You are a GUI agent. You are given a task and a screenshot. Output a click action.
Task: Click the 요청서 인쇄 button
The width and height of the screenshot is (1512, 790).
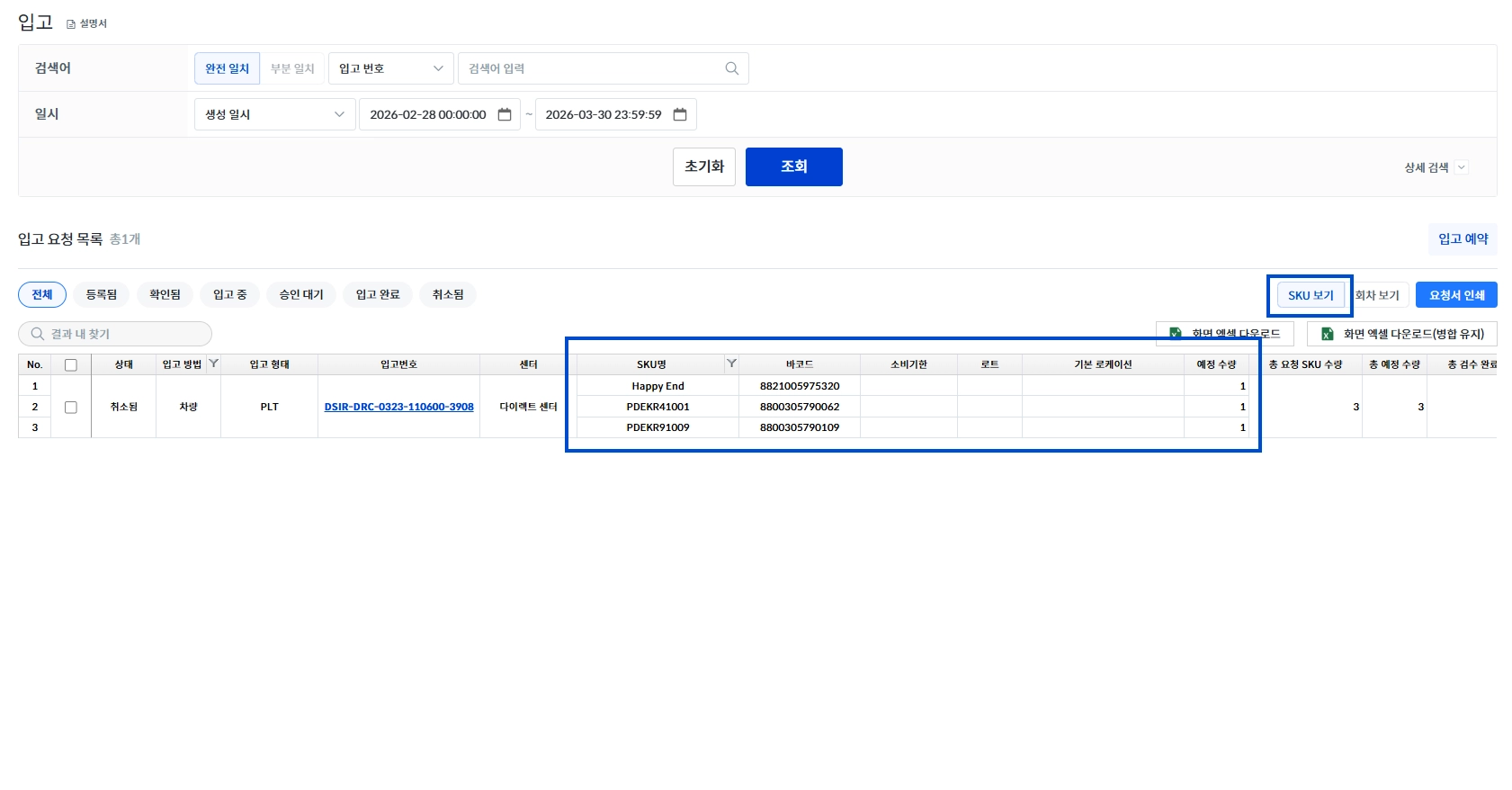pyautogui.click(x=1456, y=295)
